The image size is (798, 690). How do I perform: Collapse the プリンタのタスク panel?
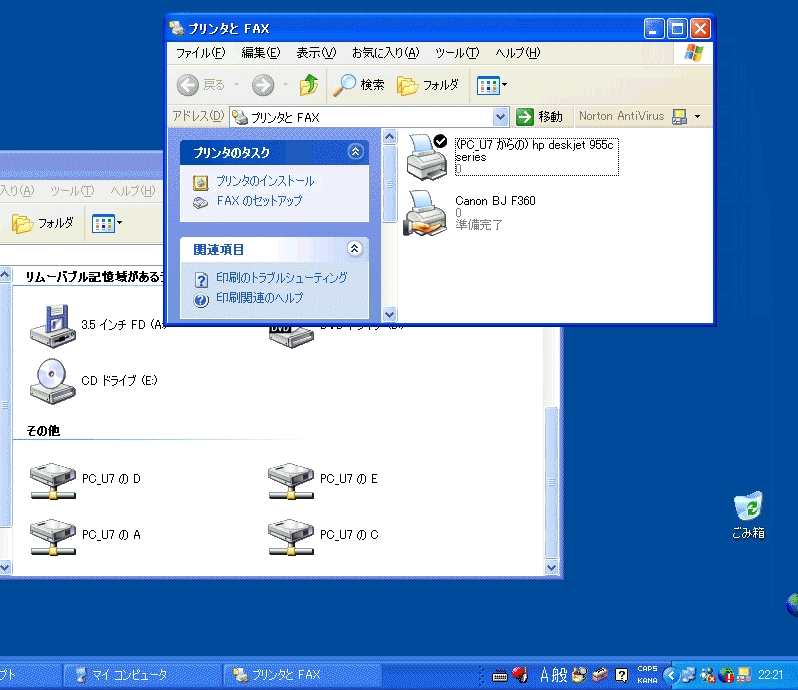pos(355,152)
